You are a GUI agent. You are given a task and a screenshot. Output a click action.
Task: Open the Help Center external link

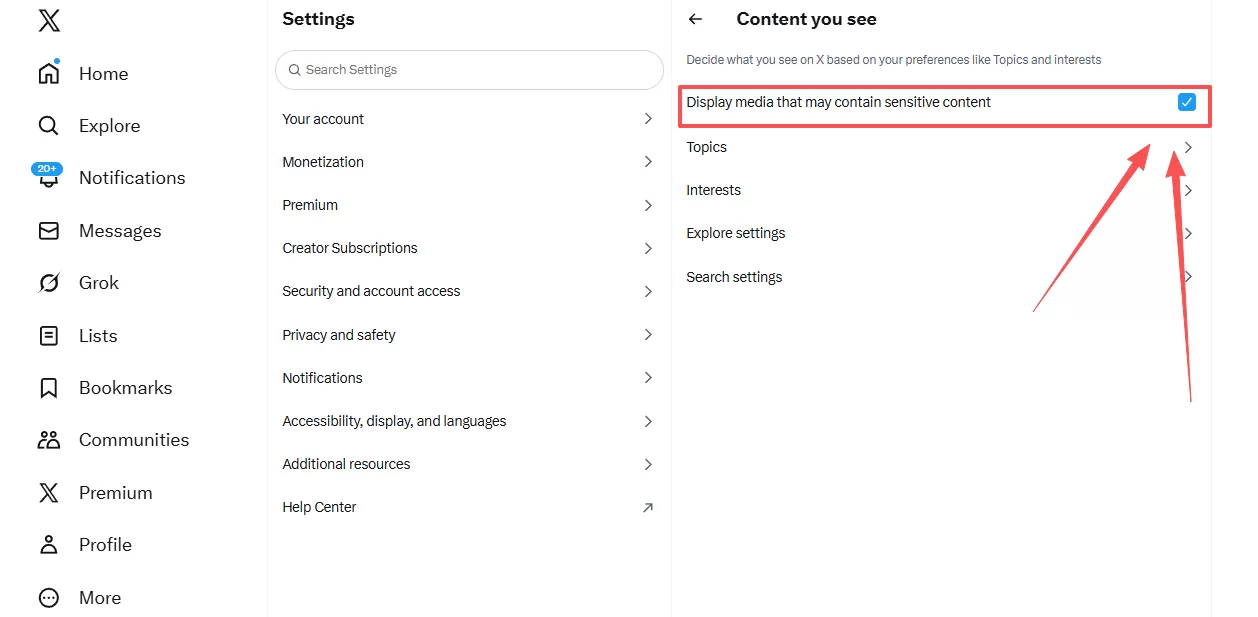648,507
